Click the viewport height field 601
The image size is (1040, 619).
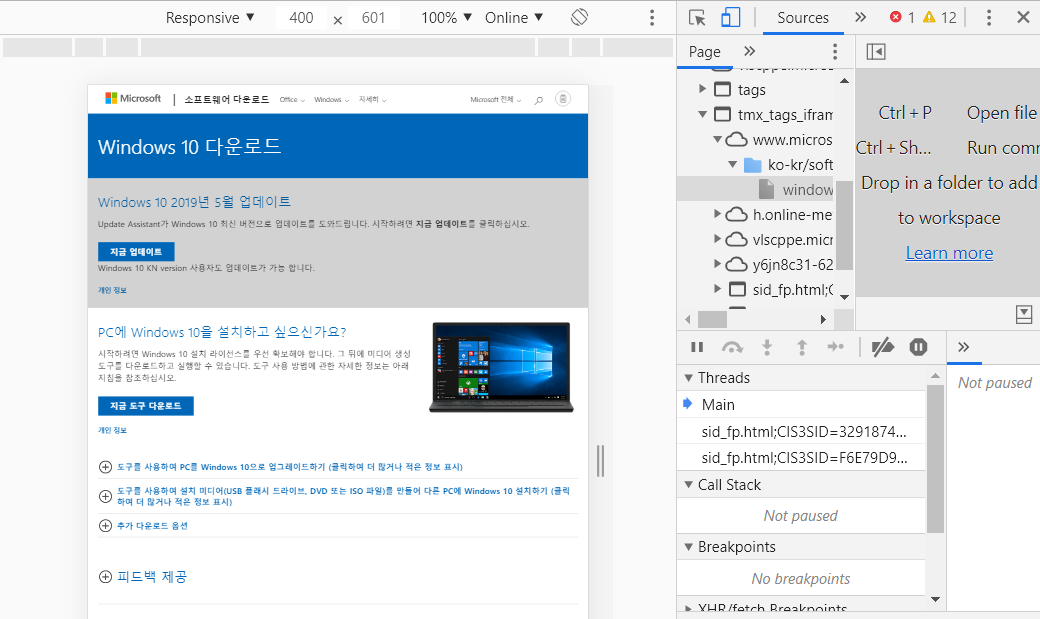click(373, 18)
